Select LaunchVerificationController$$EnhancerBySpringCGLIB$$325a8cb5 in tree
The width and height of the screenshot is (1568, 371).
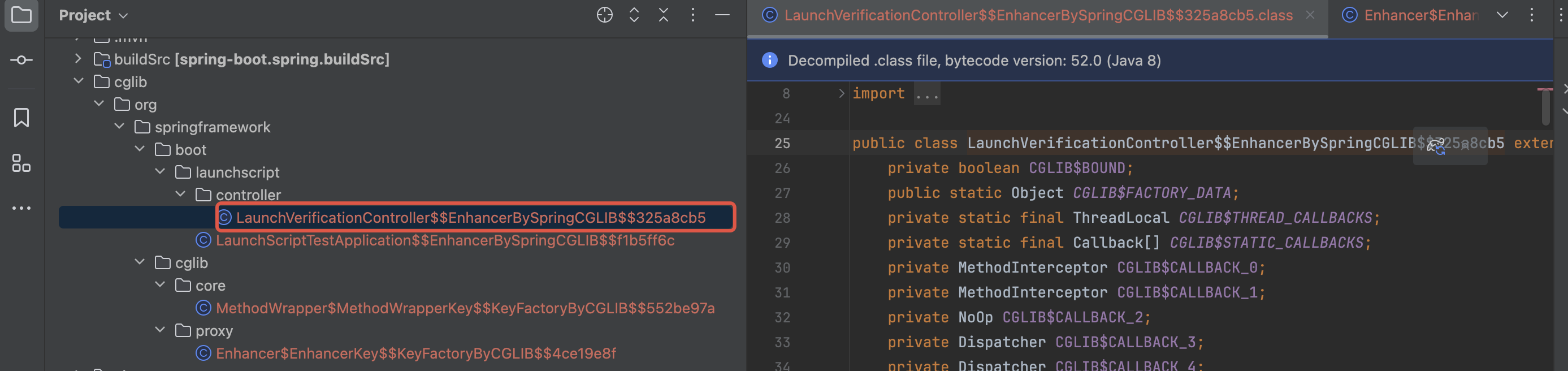pos(470,218)
